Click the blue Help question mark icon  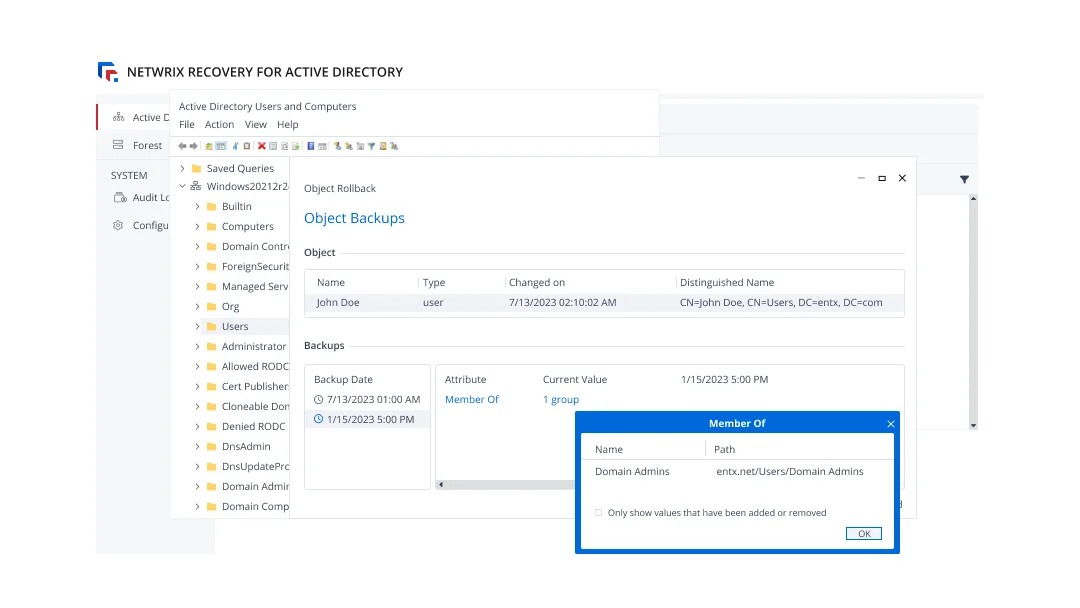point(311,146)
